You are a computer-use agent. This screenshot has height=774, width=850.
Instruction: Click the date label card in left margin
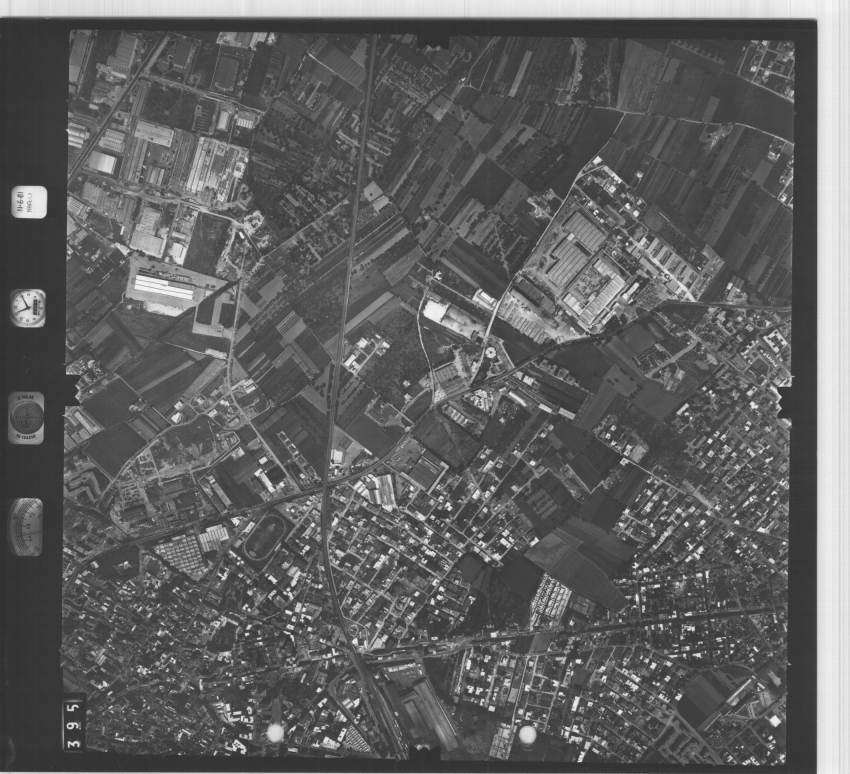click(27, 202)
